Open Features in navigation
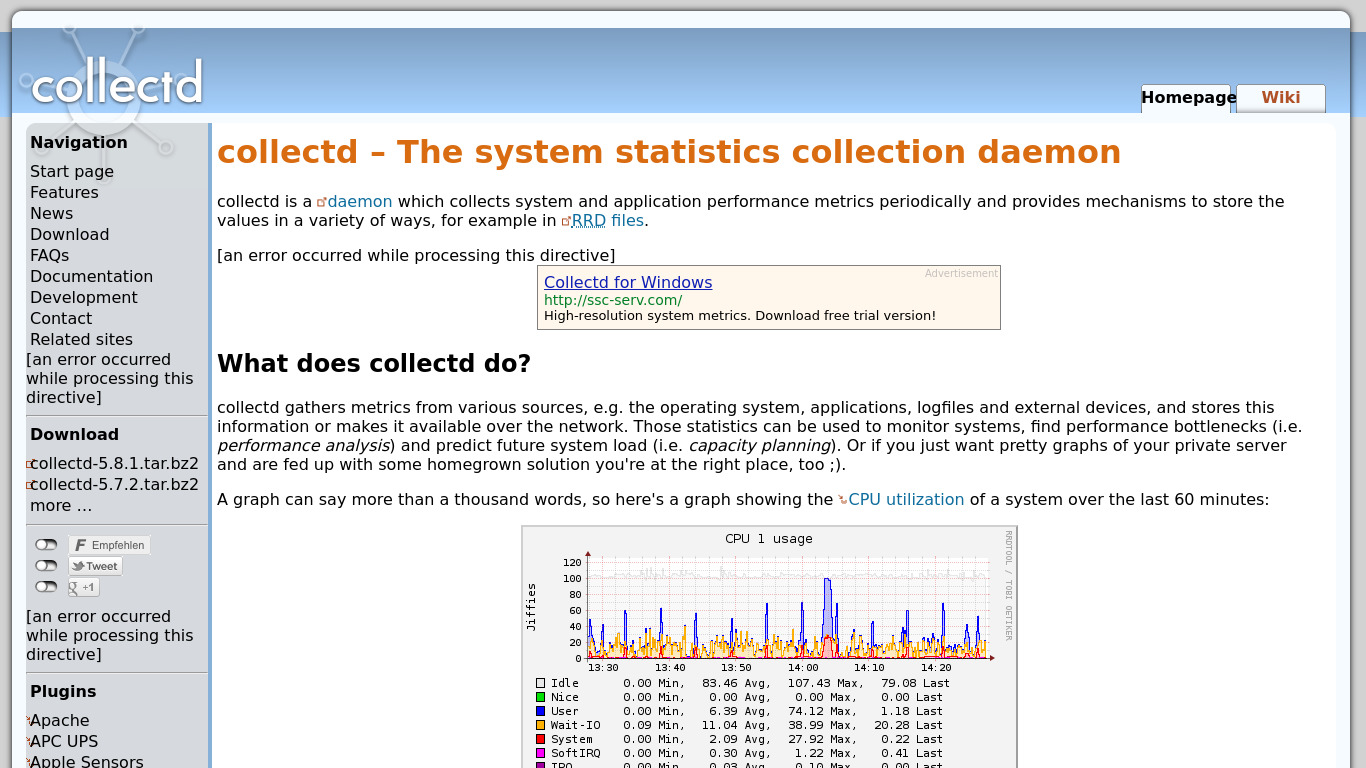The image size is (1366, 768). coord(64,192)
